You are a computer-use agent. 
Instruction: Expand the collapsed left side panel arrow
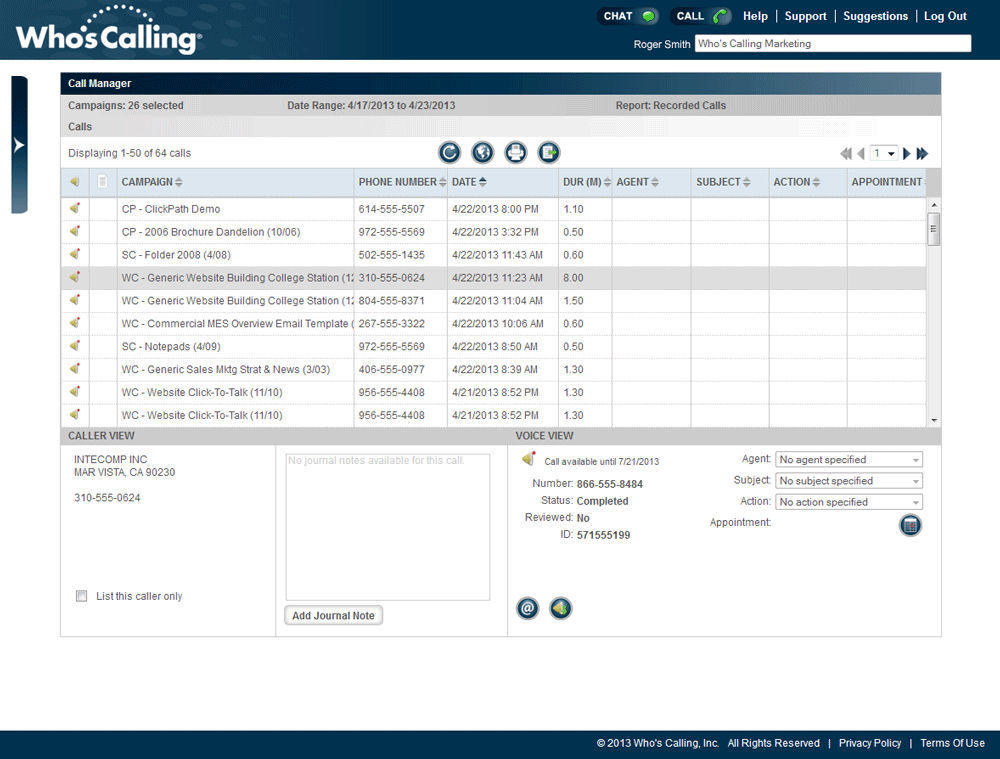point(19,145)
